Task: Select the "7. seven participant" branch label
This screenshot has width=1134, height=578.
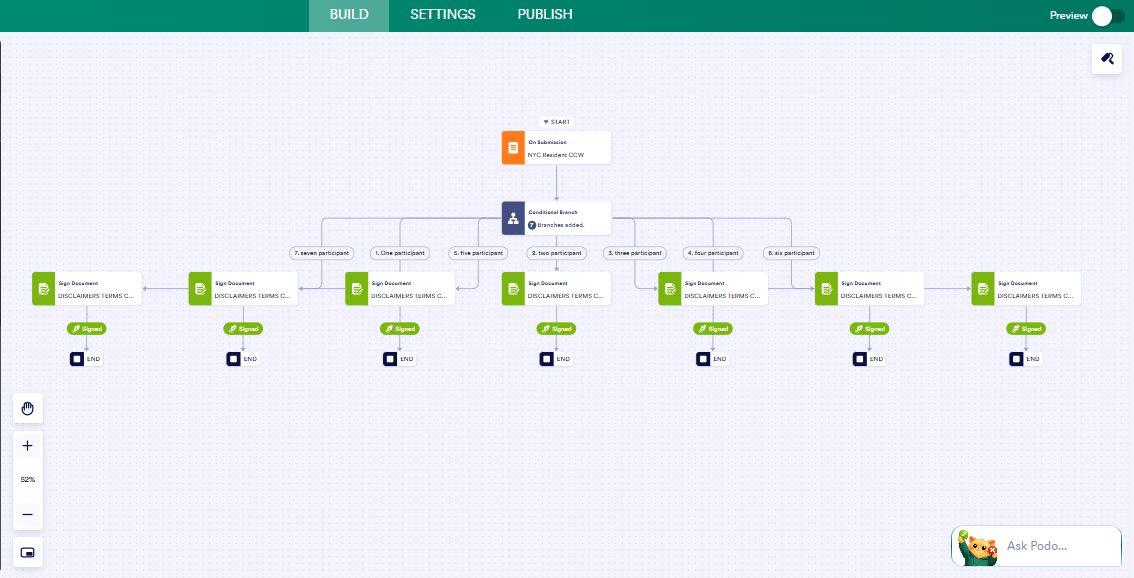Action: pos(322,253)
